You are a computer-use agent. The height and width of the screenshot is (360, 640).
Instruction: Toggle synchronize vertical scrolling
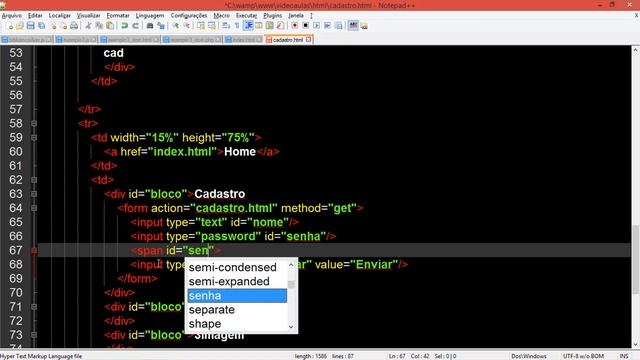201,26
